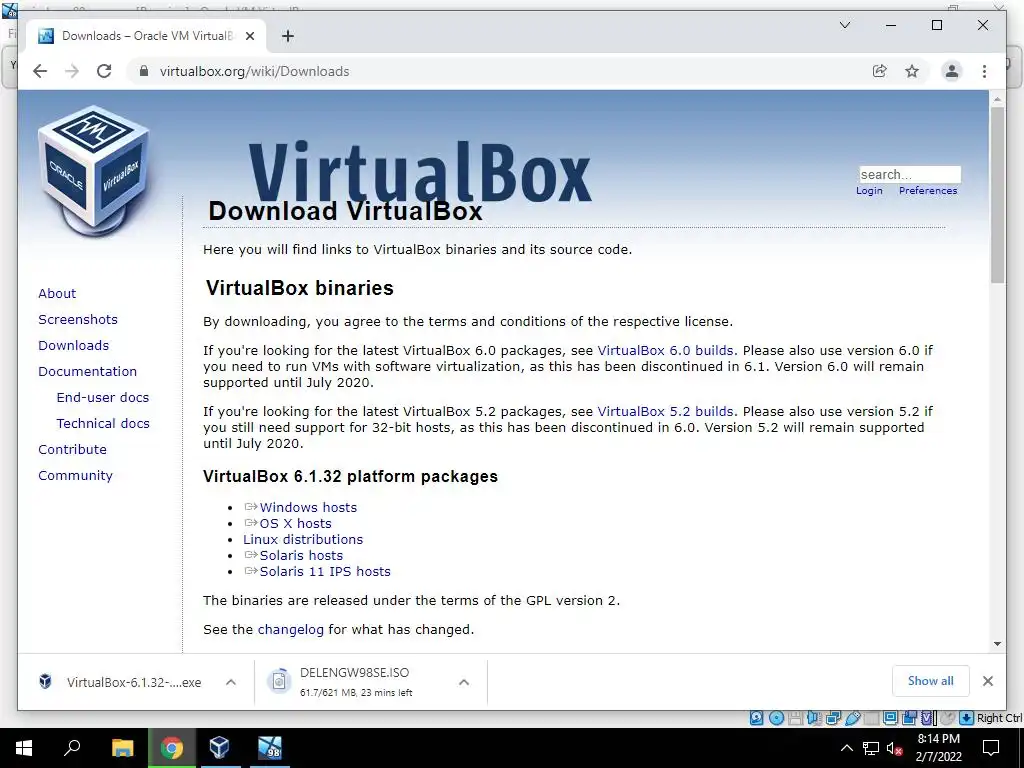Viewport: 1024px width, 768px height.
Task: Click the browser Back arrow
Action: point(40,71)
